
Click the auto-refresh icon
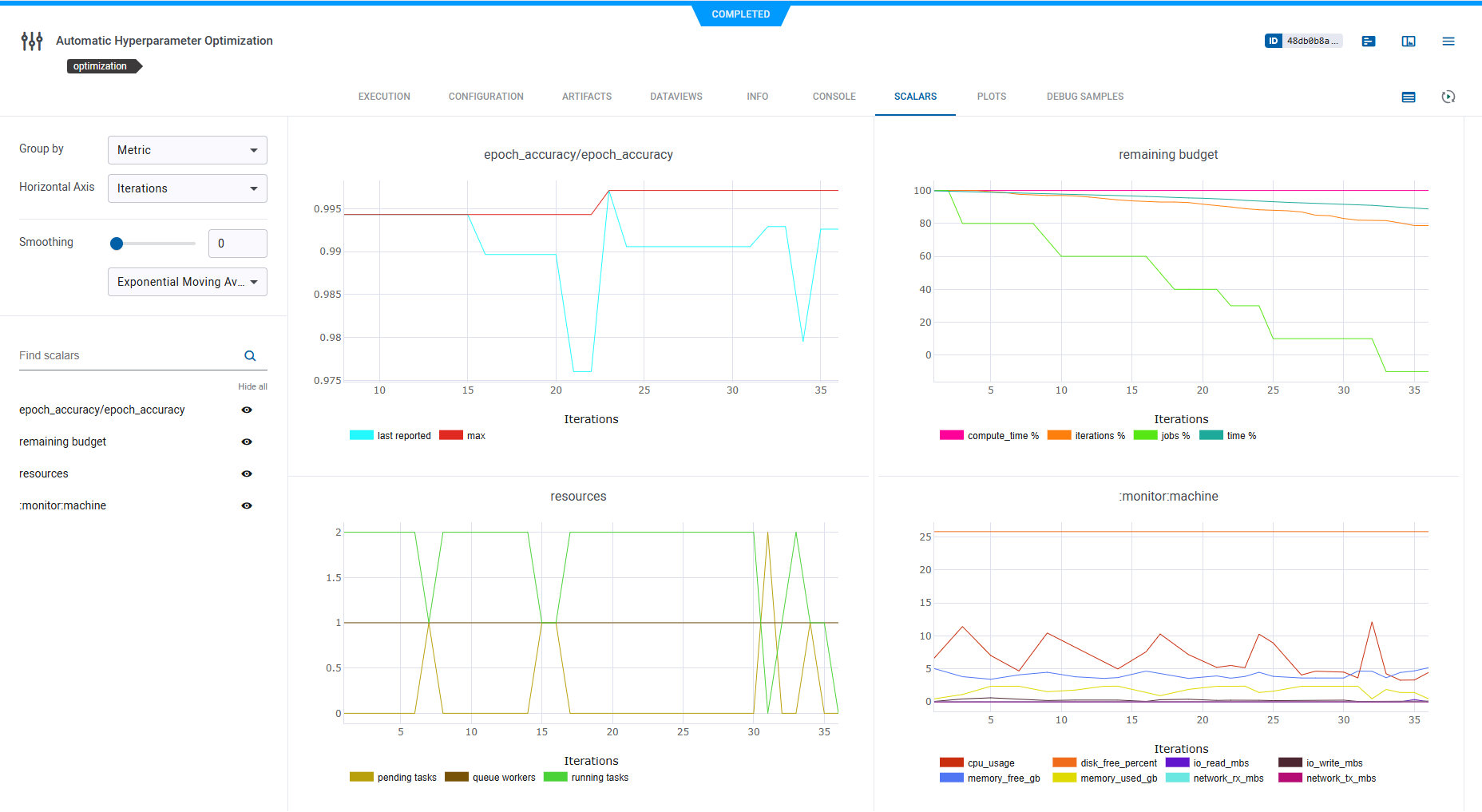pyautogui.click(x=1448, y=97)
